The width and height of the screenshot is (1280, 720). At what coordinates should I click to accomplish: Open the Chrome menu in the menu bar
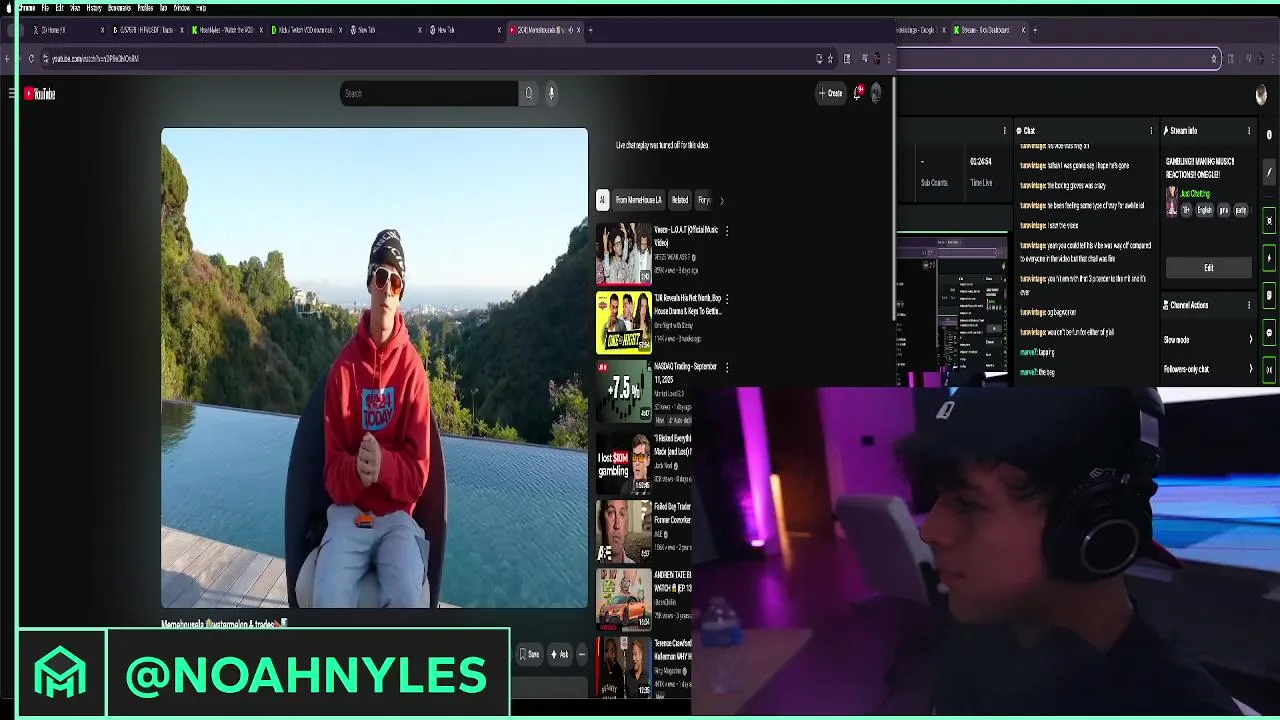coord(27,8)
